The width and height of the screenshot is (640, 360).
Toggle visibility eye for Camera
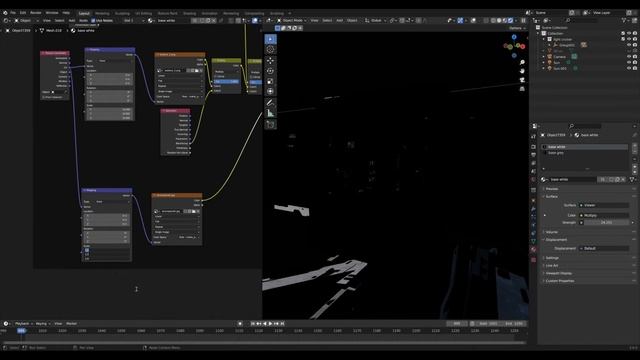(x=629, y=57)
